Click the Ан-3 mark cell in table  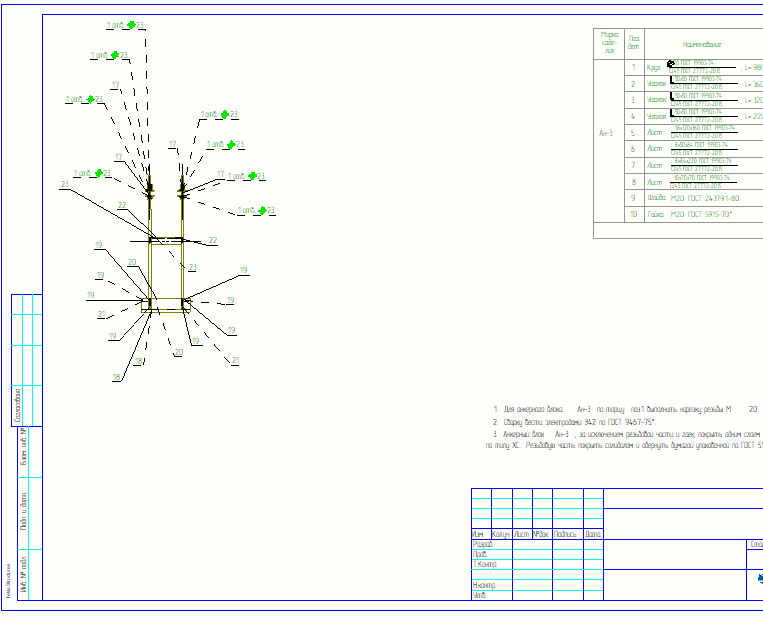point(607,133)
